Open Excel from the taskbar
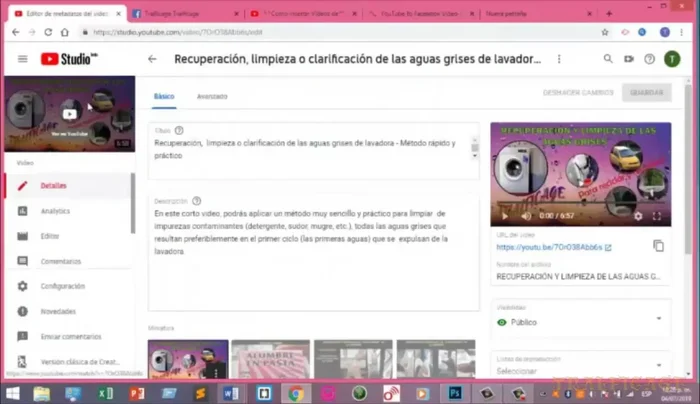Image resolution: width=700 pixels, height=404 pixels. (105, 393)
